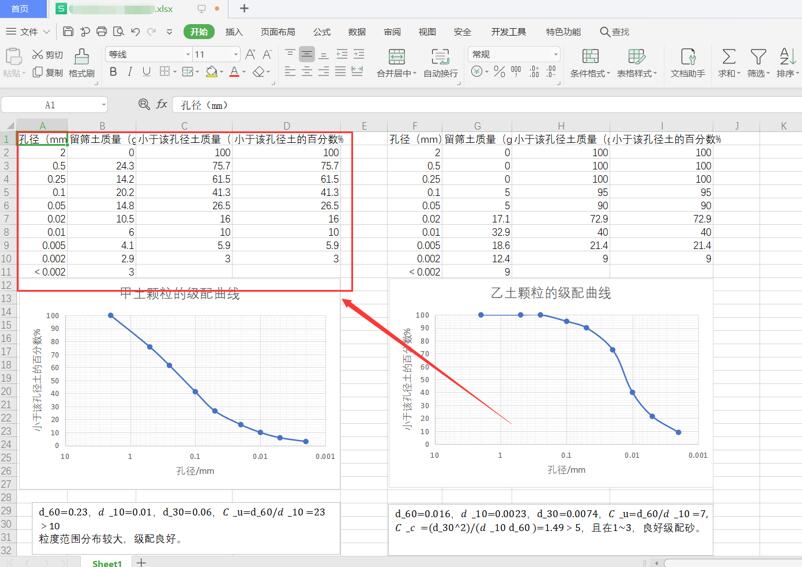
Task: Toggle bold formatting B
Action: (113, 72)
